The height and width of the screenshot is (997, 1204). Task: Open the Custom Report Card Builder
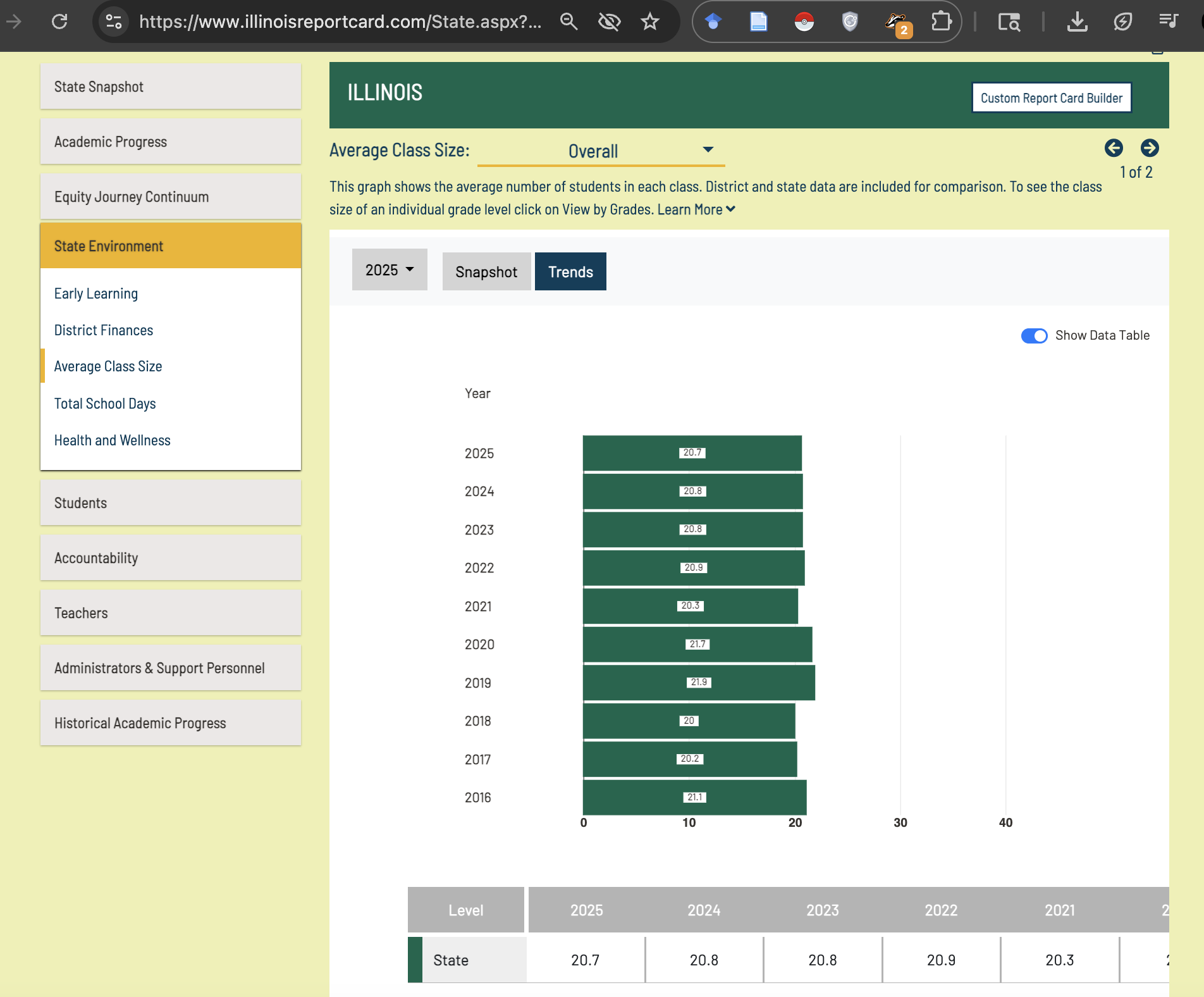(x=1051, y=98)
